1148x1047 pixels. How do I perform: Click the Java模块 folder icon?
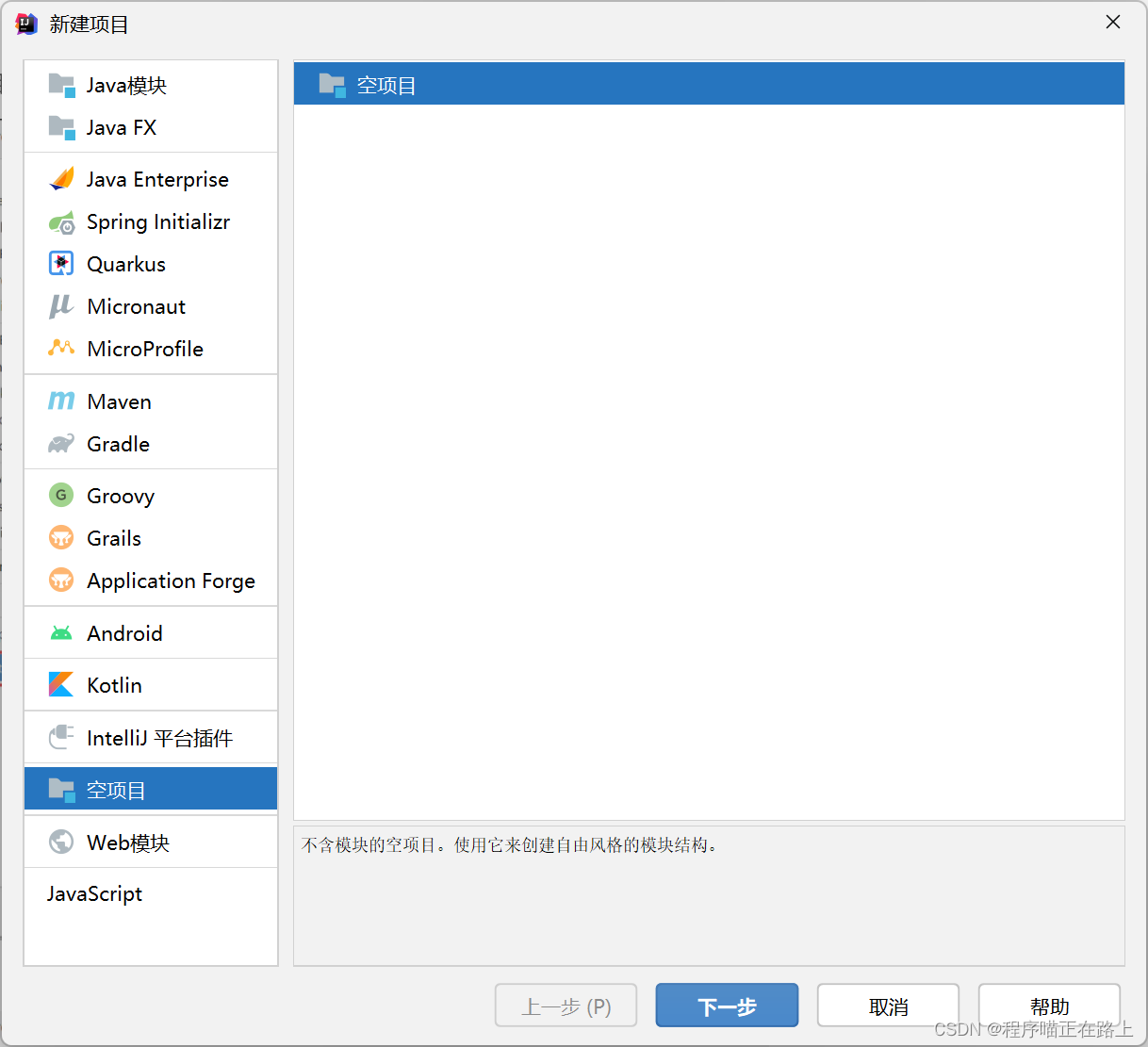pos(61,85)
